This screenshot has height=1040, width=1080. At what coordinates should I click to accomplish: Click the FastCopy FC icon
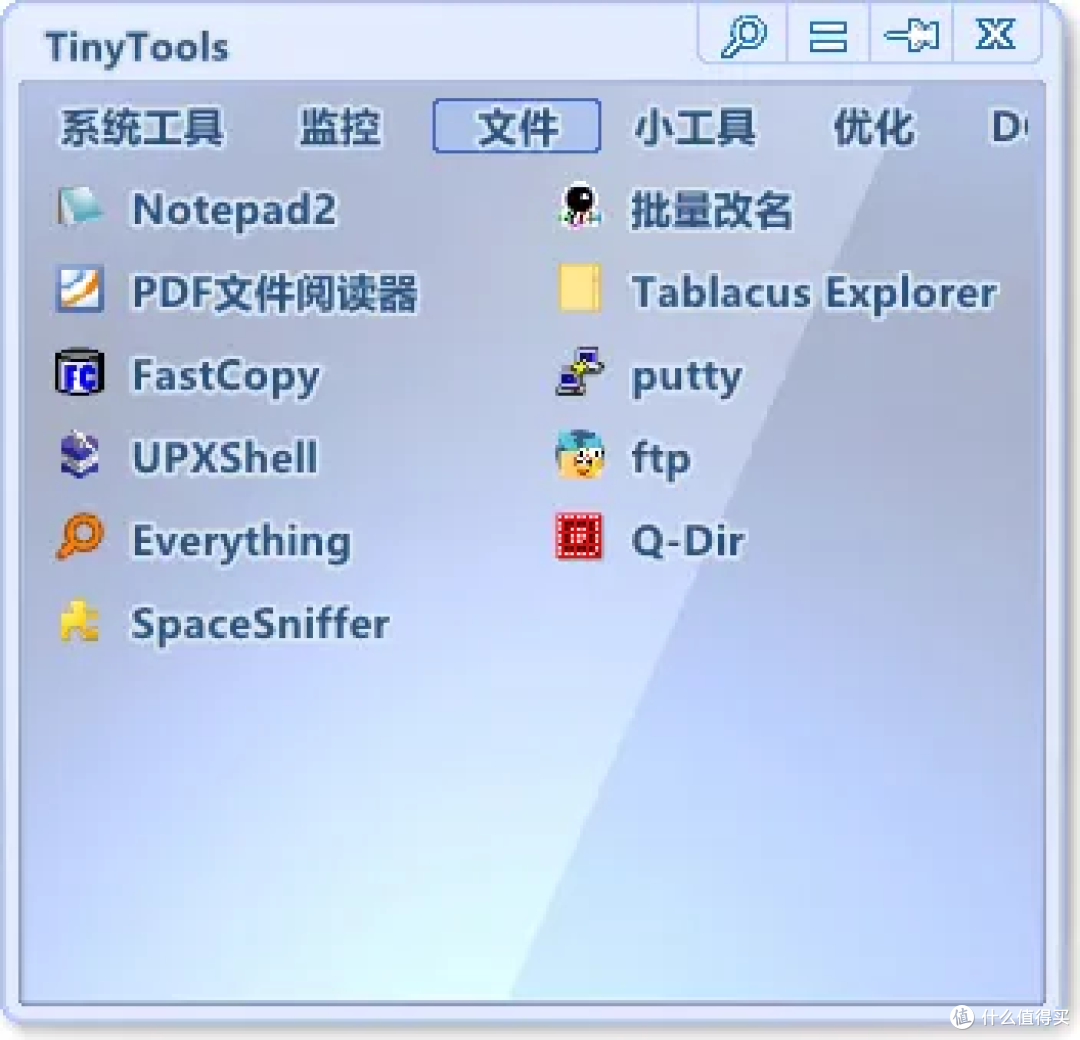click(80, 372)
